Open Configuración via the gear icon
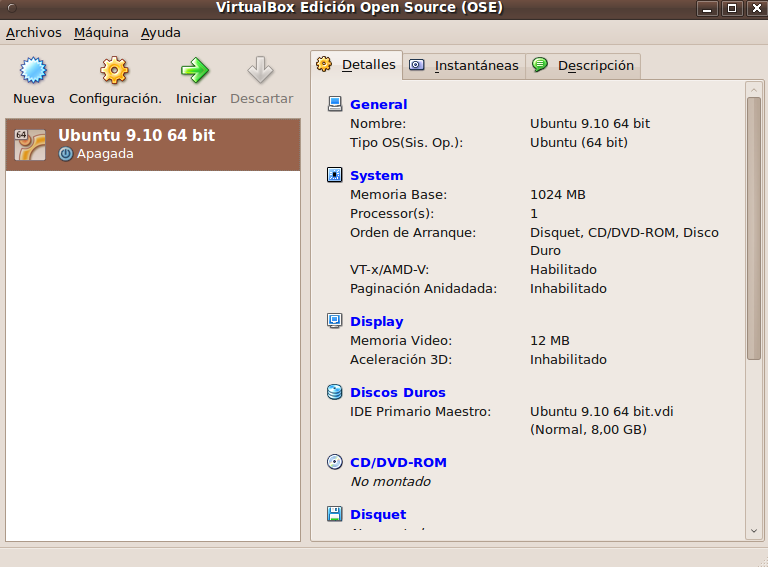 pyautogui.click(x=114, y=70)
